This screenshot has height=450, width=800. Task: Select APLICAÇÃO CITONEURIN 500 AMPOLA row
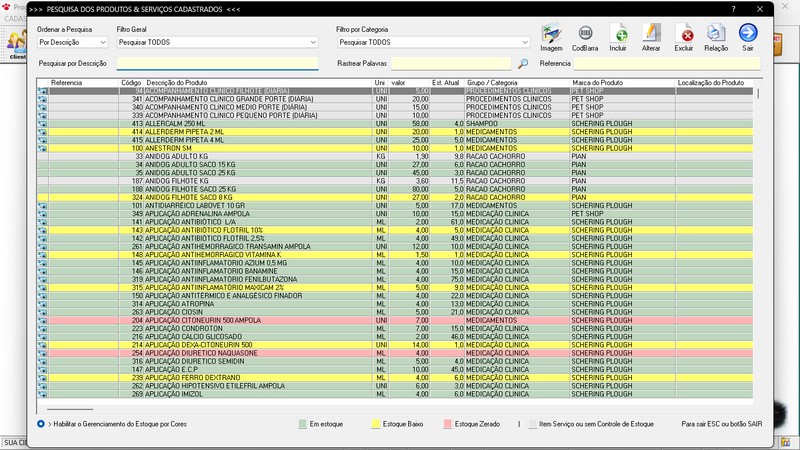pyautogui.click(x=200, y=320)
